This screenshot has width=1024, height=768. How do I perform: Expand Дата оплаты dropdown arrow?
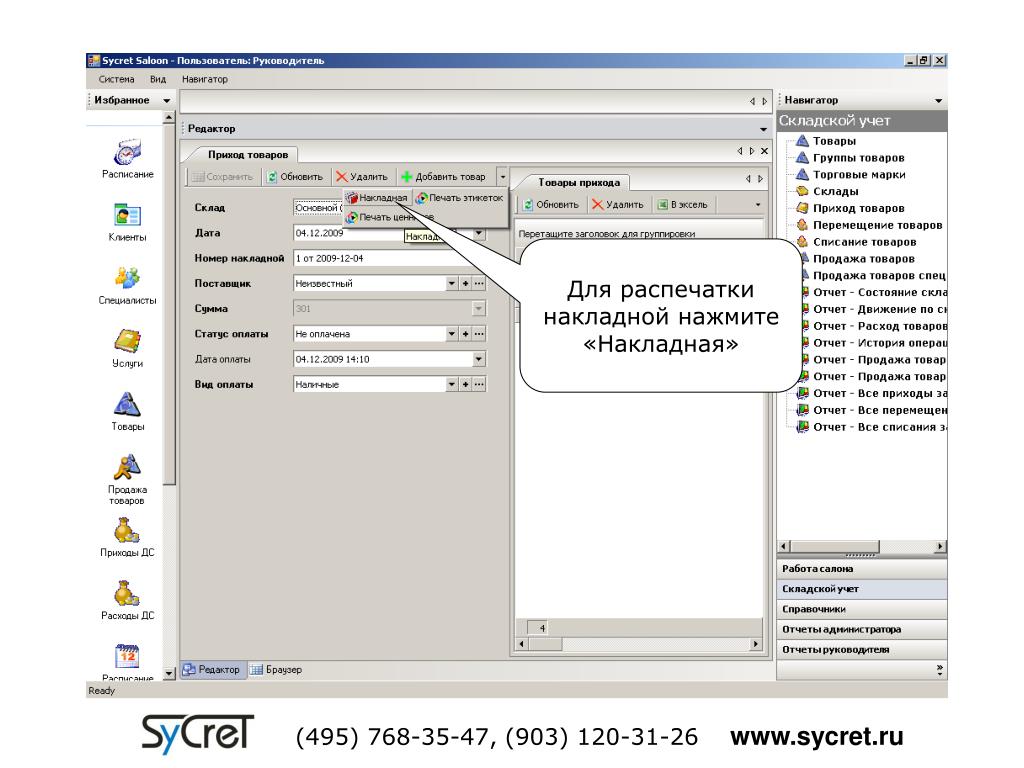point(479,359)
